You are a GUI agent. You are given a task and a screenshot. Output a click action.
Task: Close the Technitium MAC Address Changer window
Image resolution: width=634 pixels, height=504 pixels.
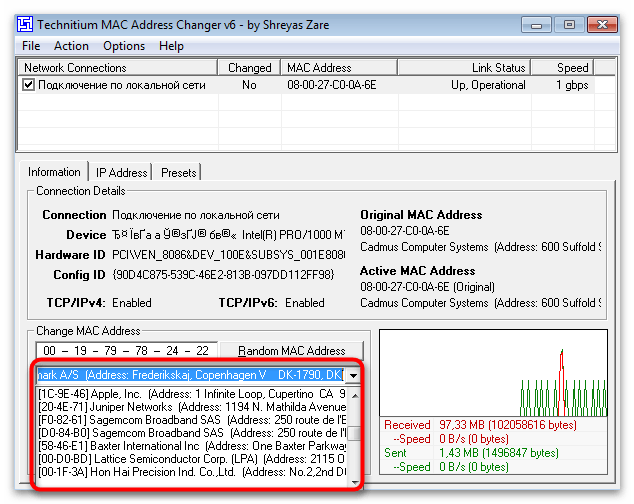[x=602, y=25]
